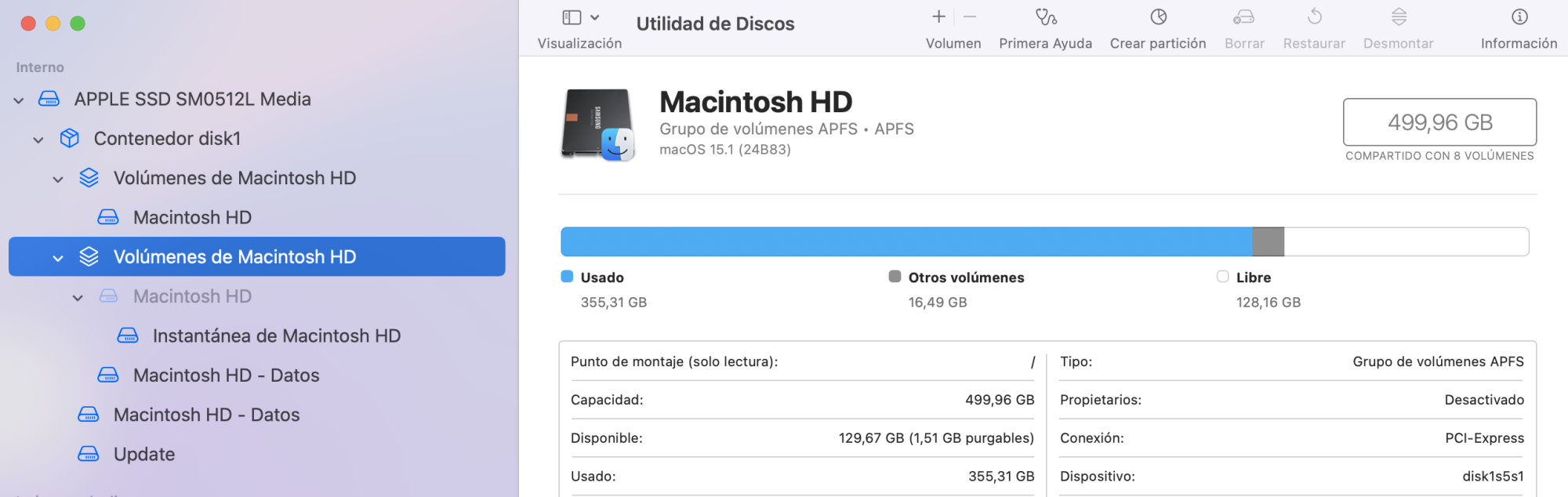Viewport: 1568px width, 497px height.
Task: Click the 128,16 GB Libre value
Action: tap(1269, 303)
